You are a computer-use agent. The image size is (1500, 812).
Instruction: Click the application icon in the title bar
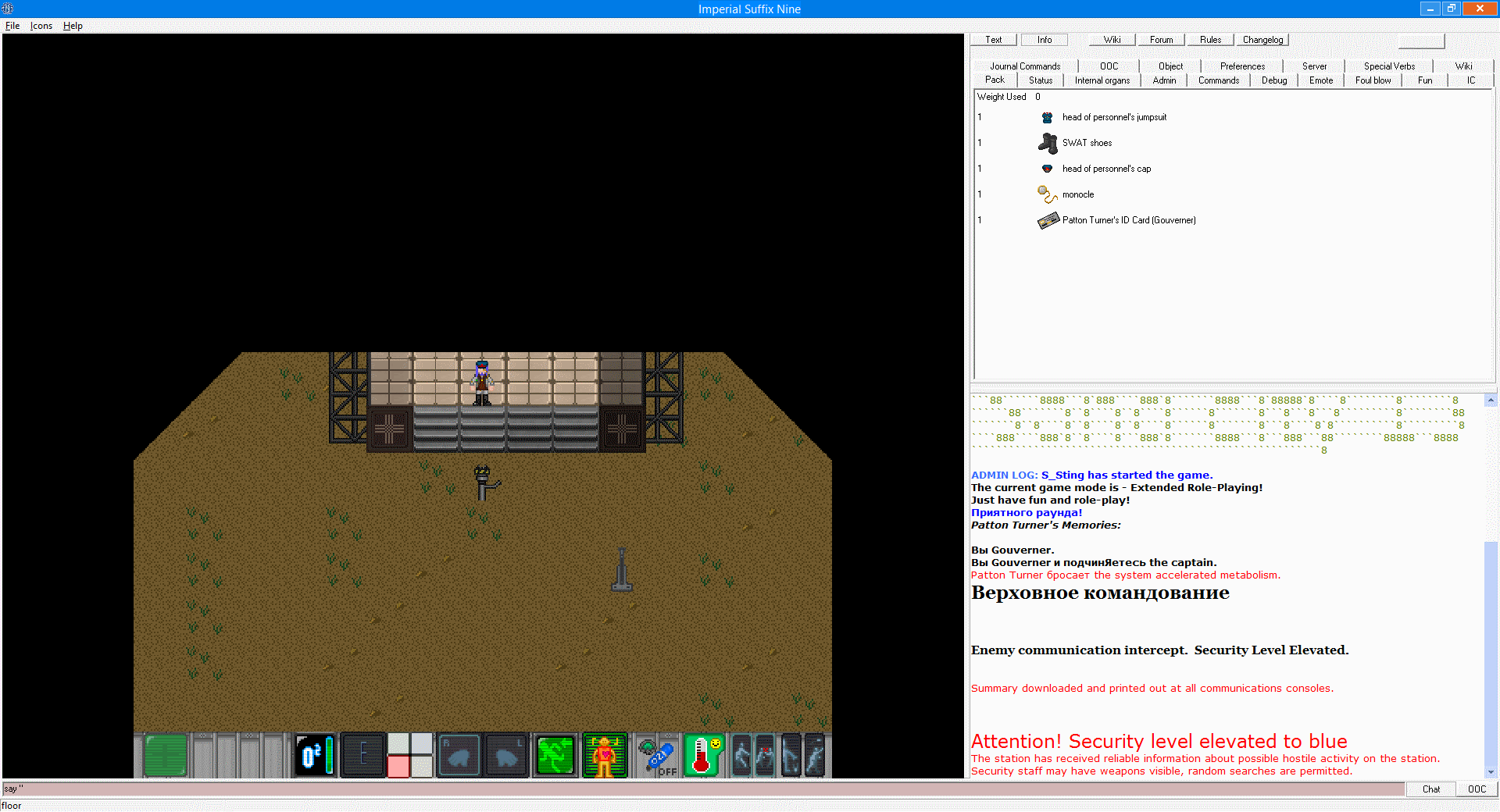[x=8, y=9]
